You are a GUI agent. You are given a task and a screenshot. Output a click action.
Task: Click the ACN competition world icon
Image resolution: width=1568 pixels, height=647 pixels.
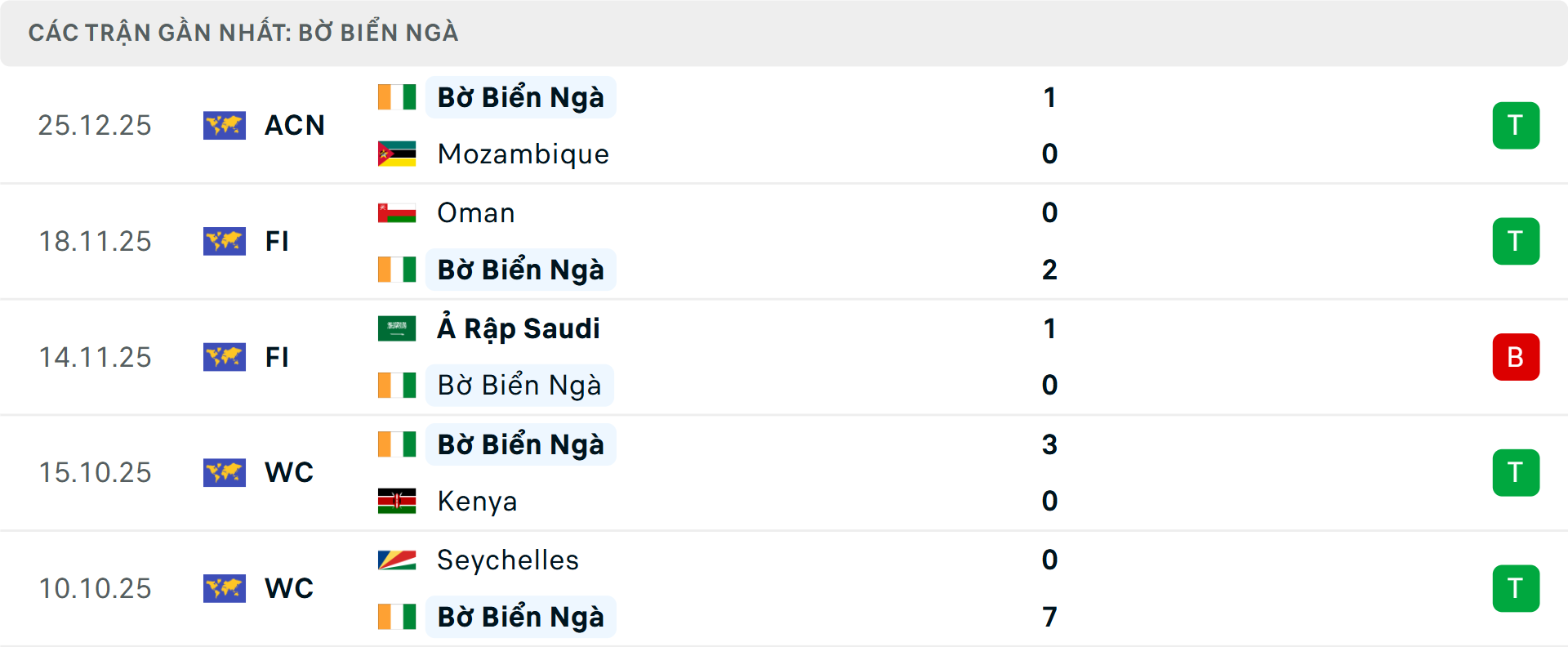tap(225, 125)
